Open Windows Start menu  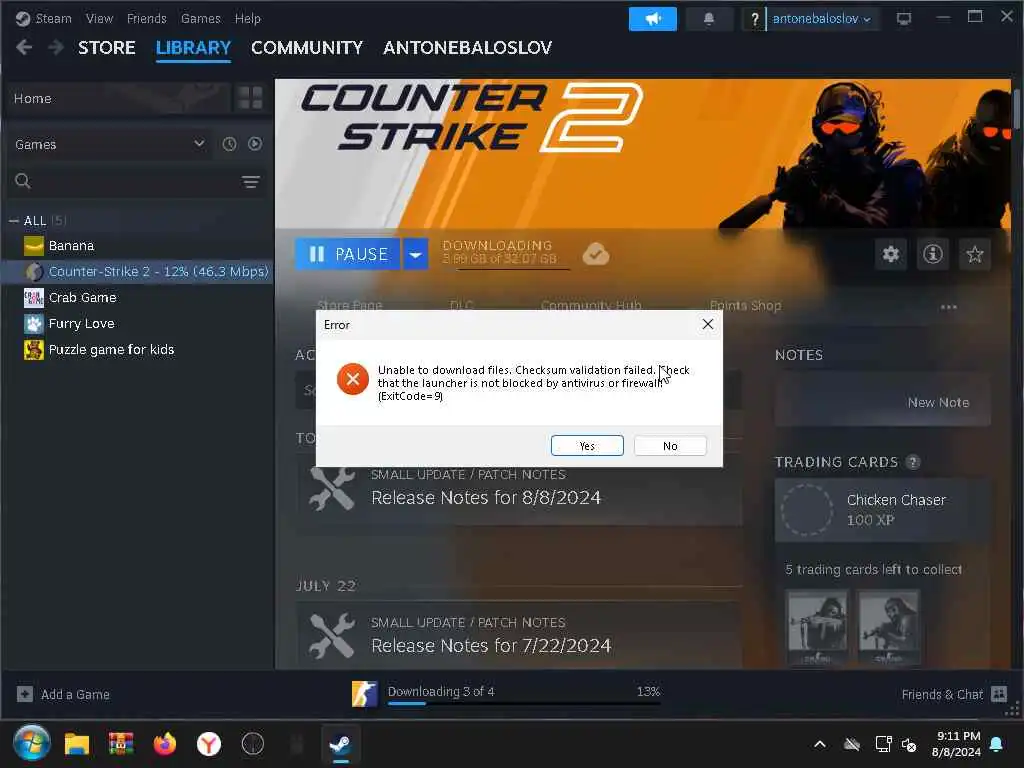point(31,743)
